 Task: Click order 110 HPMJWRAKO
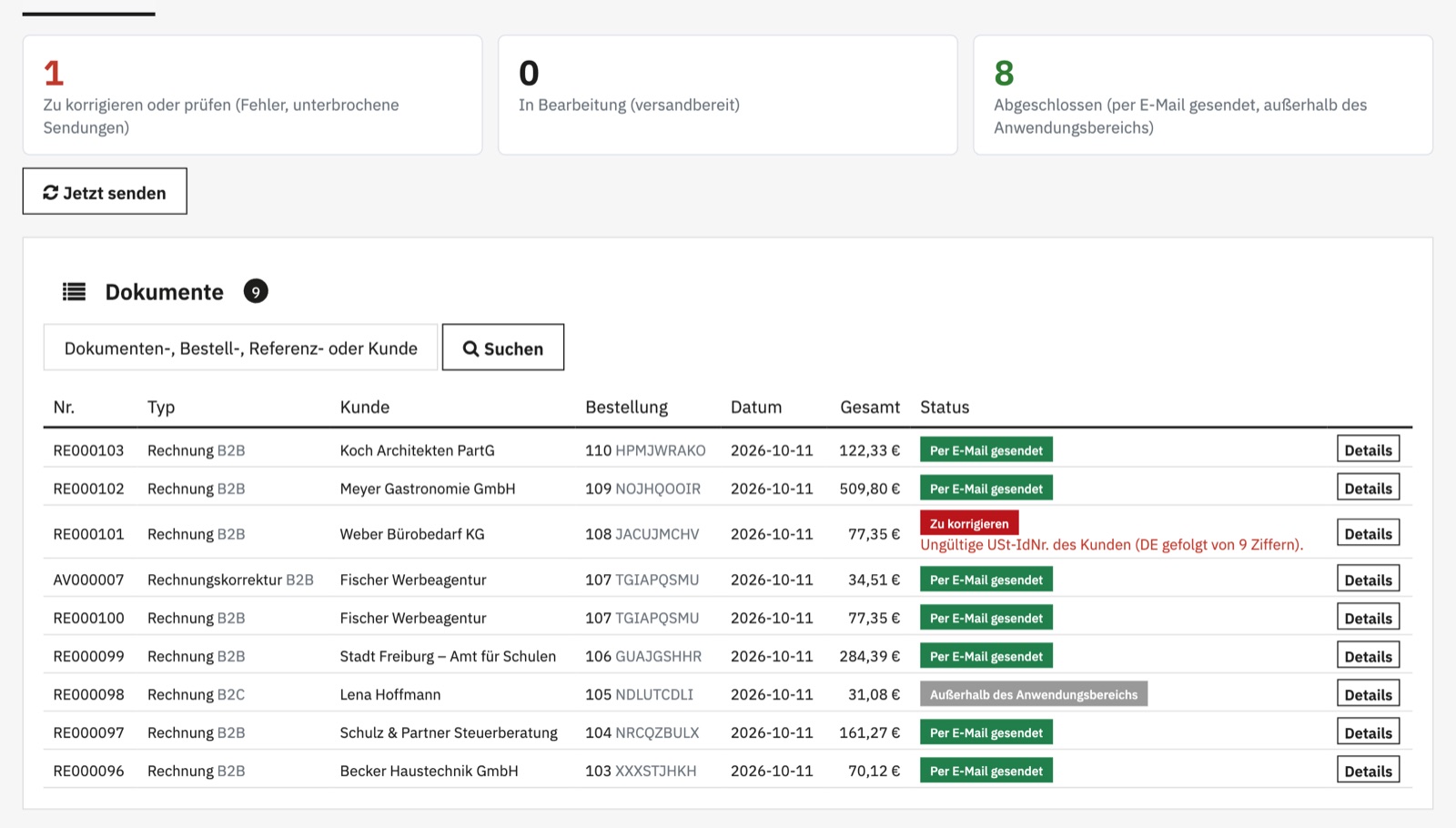[645, 450]
